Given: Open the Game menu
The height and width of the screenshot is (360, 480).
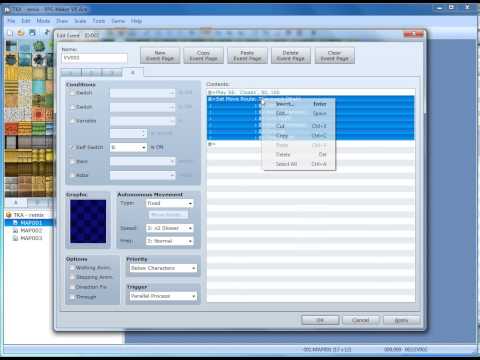Looking at the screenshot, I should coord(118,21).
